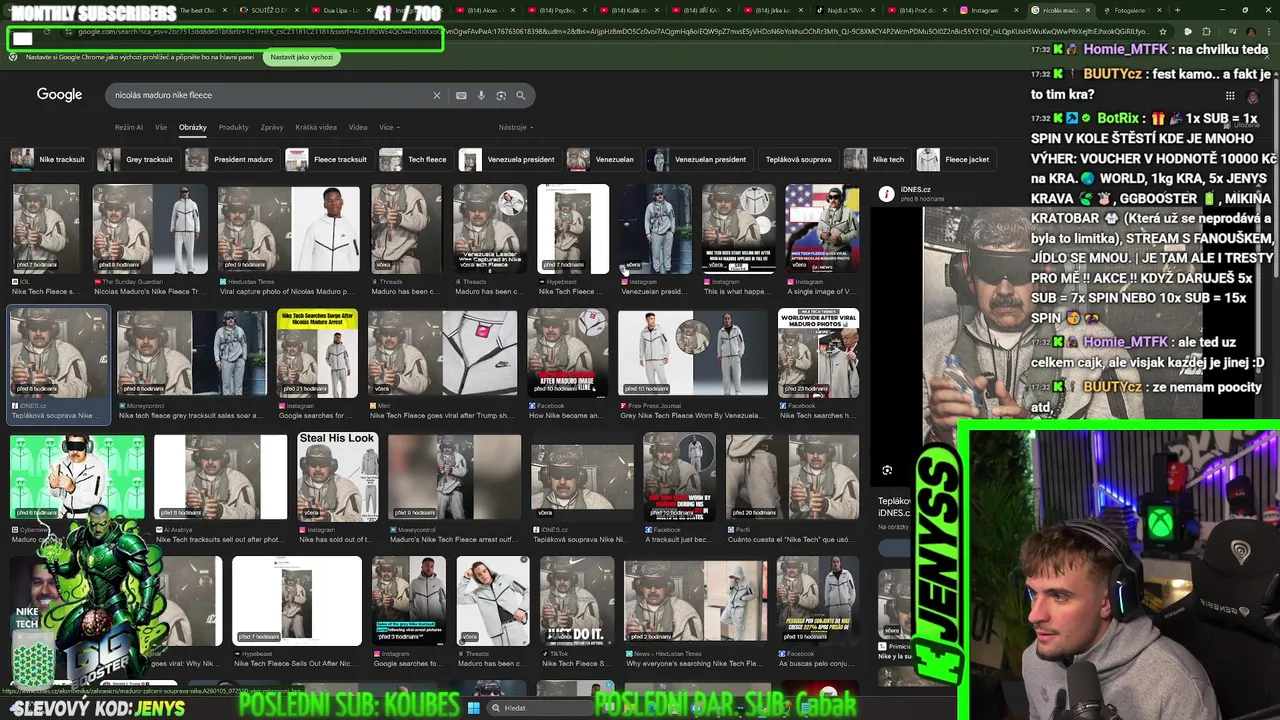Clear the search box with the X icon

436,95
